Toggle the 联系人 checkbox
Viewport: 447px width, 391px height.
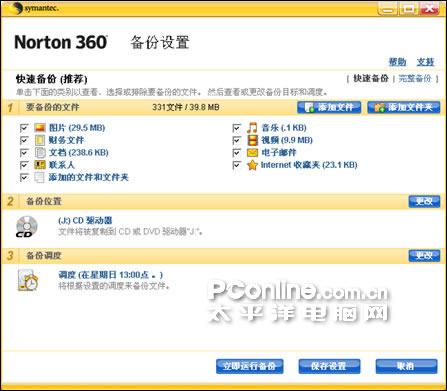(x=24, y=165)
